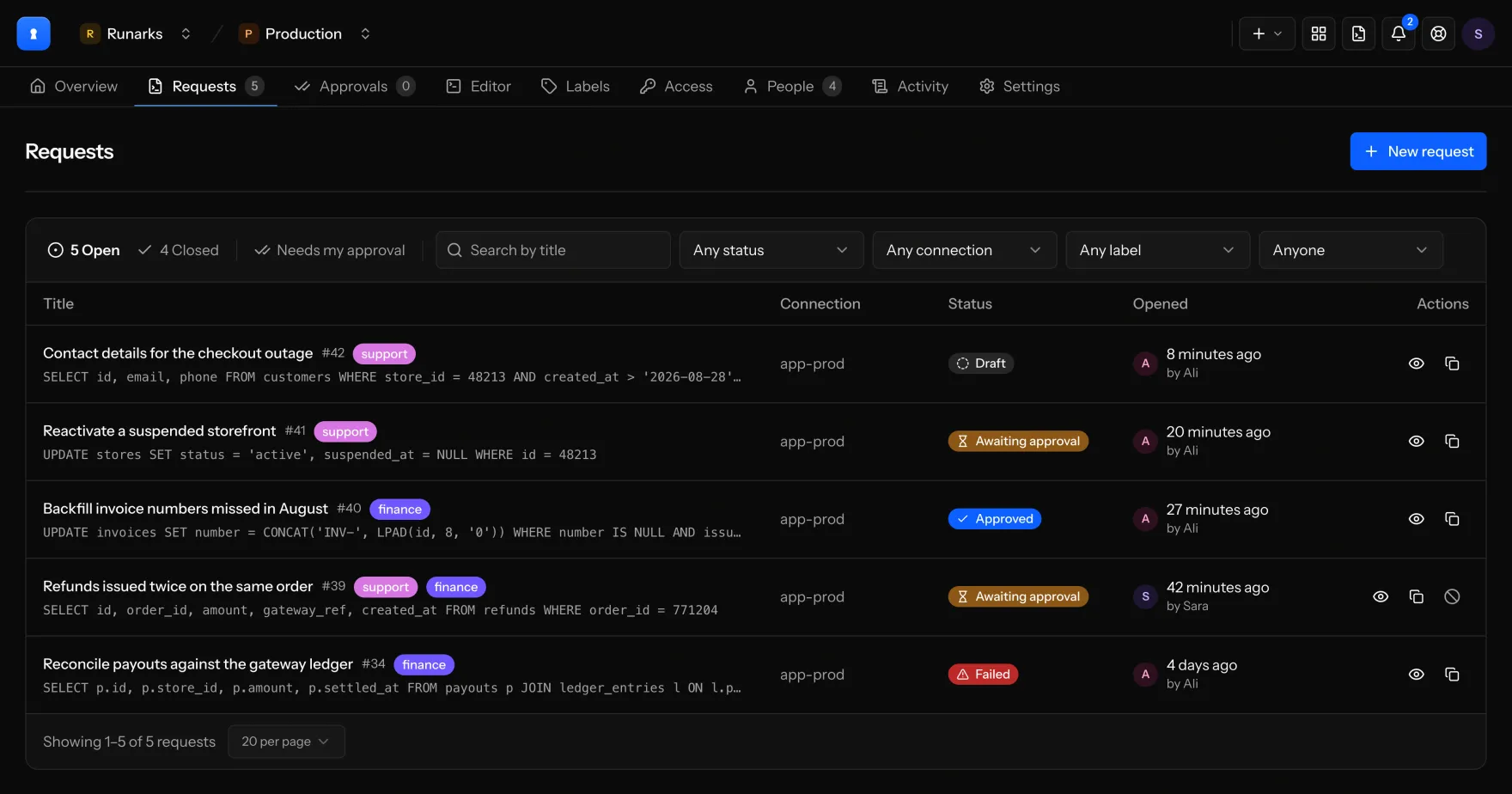View the Refunds issued twice request
1512x794 pixels.
pyautogui.click(x=1381, y=597)
